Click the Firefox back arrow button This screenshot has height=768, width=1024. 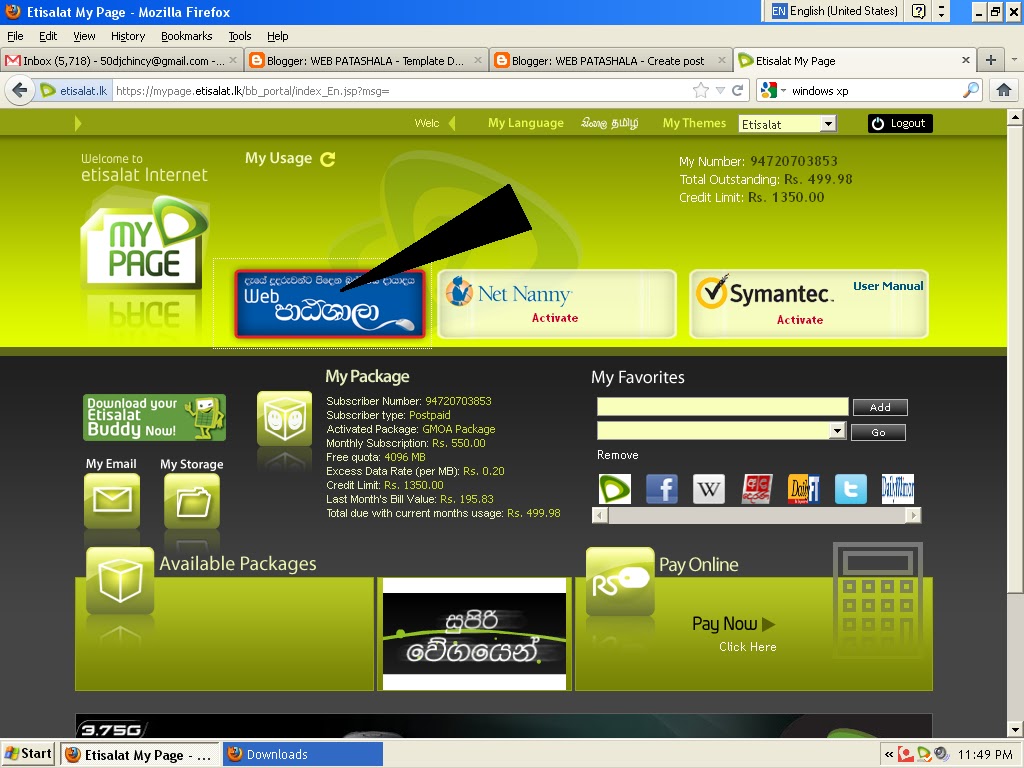pos(20,90)
